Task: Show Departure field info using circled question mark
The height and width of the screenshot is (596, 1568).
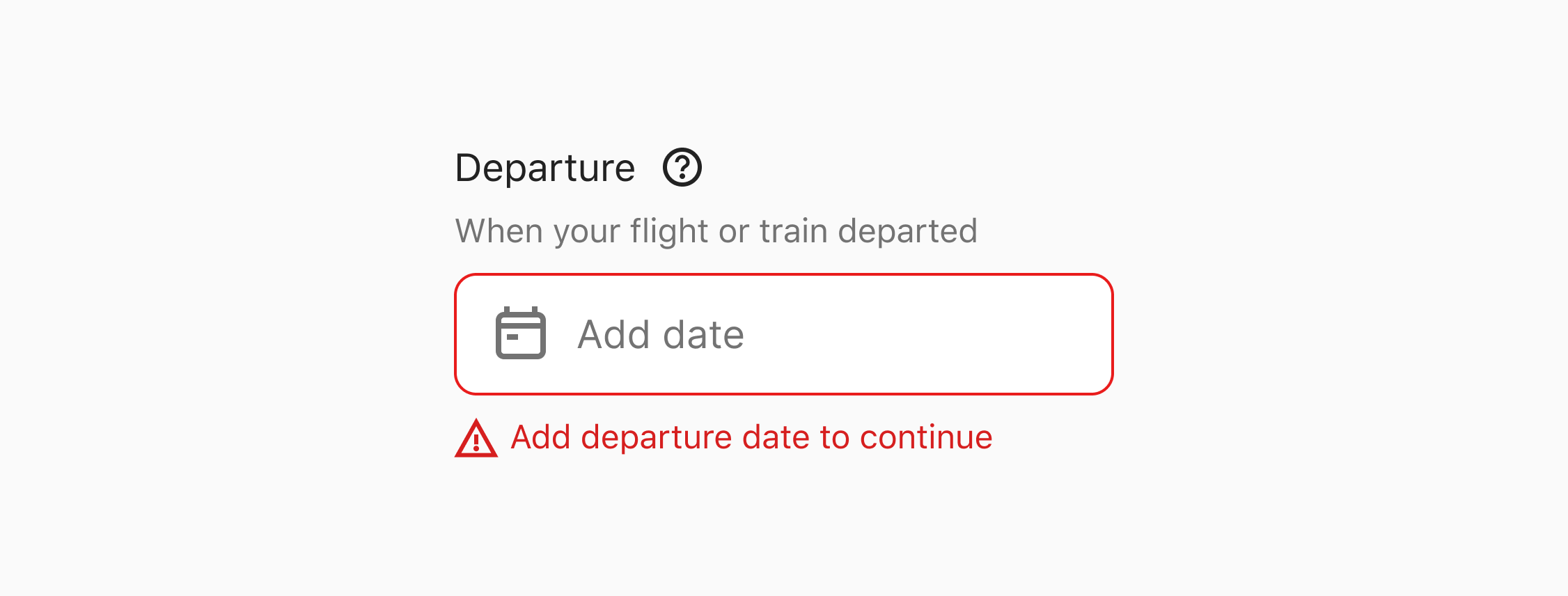Action: pos(682,168)
